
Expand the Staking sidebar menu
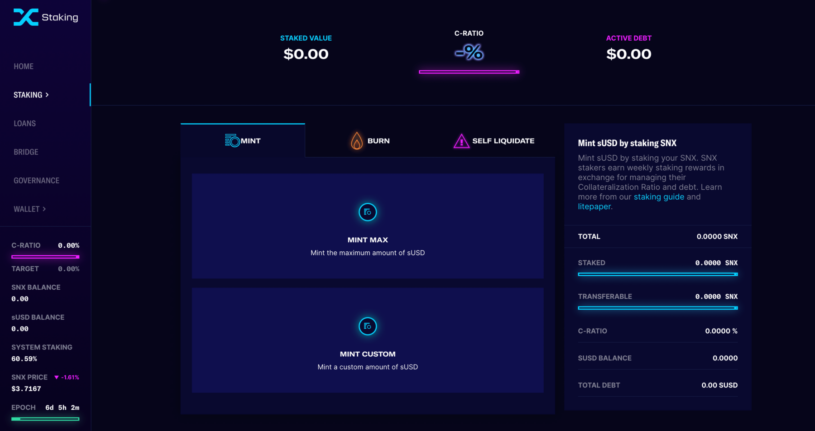pyautogui.click(x=32, y=95)
